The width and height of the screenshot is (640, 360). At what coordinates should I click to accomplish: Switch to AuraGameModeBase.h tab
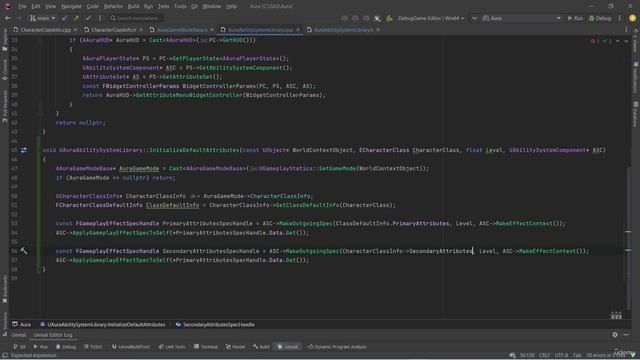point(182,30)
